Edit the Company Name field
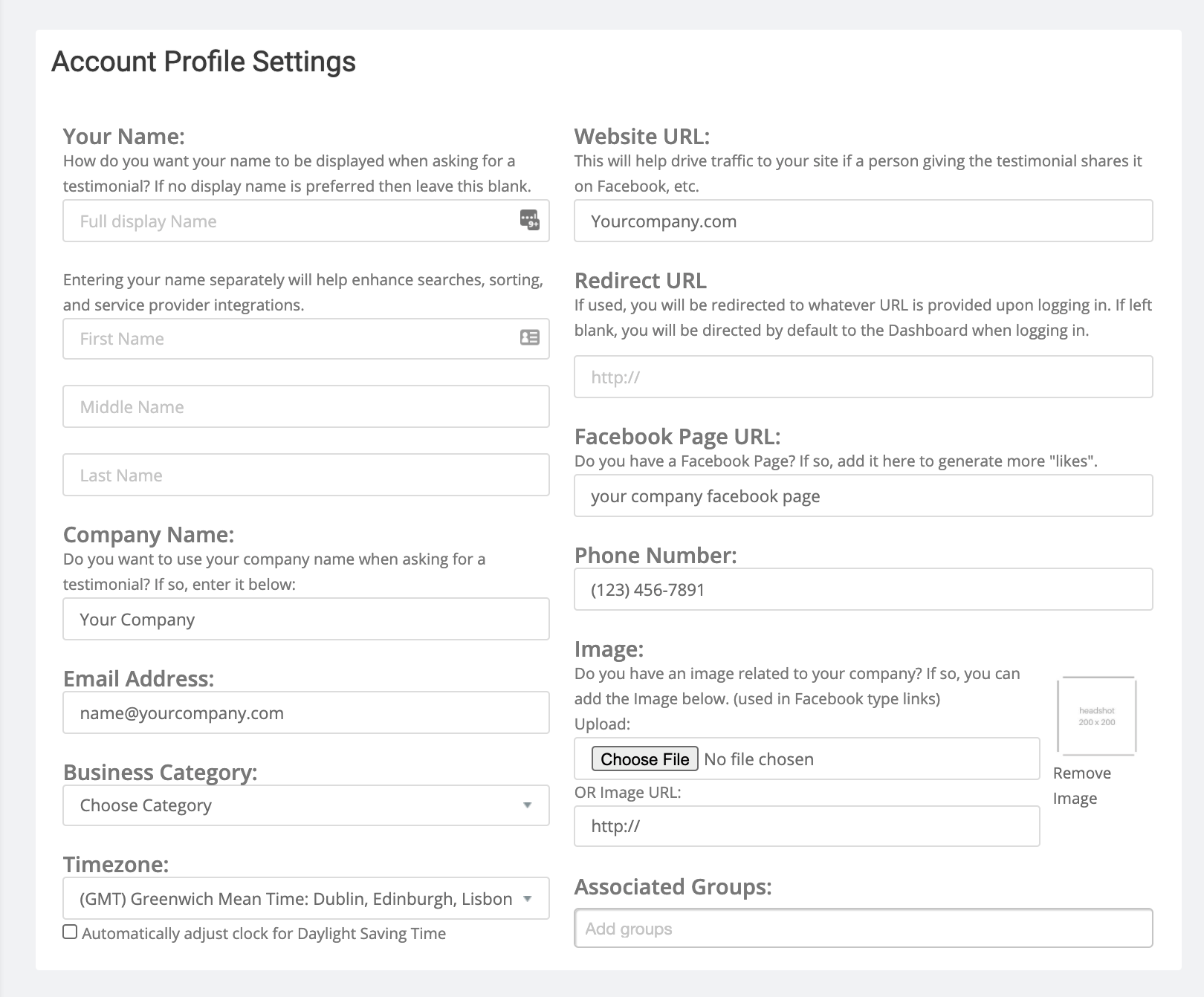 point(305,619)
